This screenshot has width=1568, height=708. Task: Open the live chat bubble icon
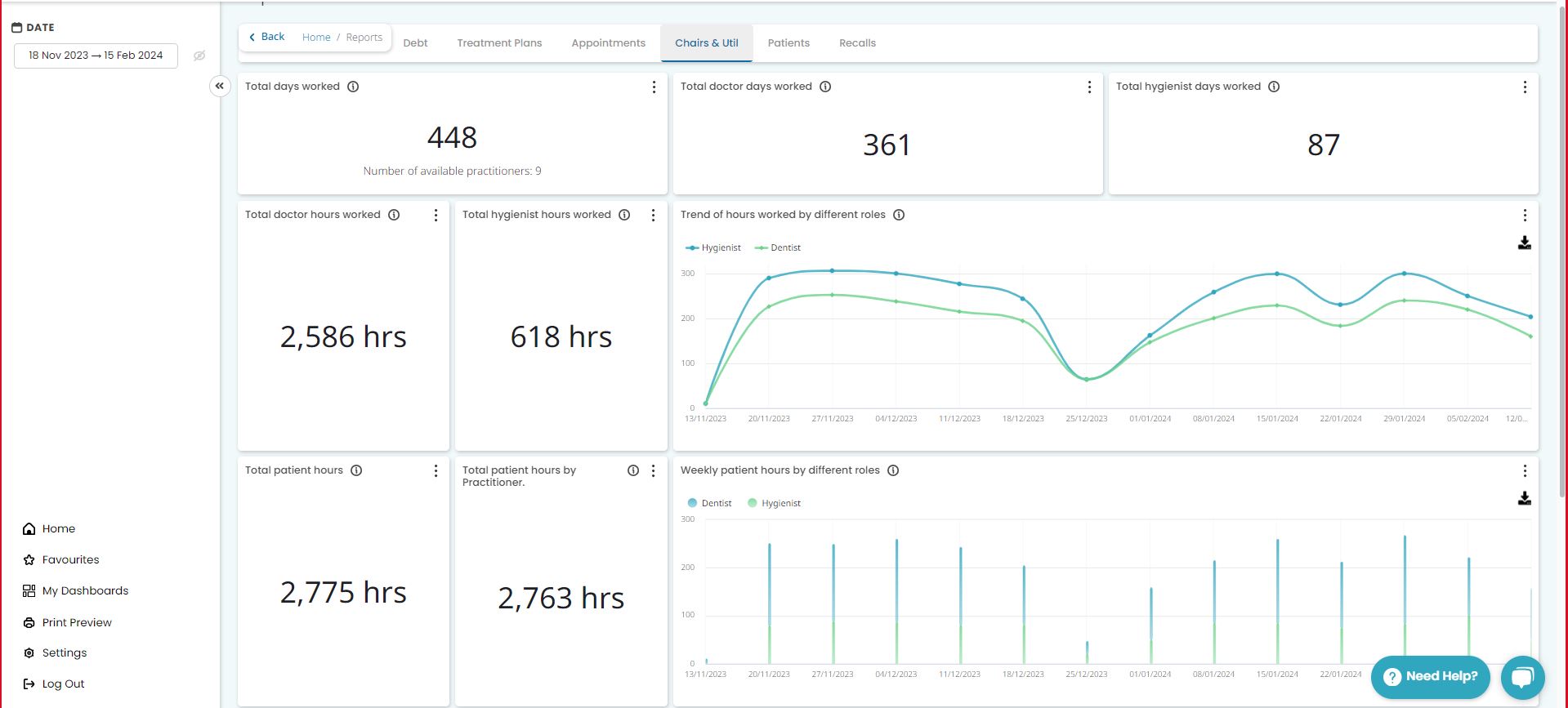(x=1522, y=677)
